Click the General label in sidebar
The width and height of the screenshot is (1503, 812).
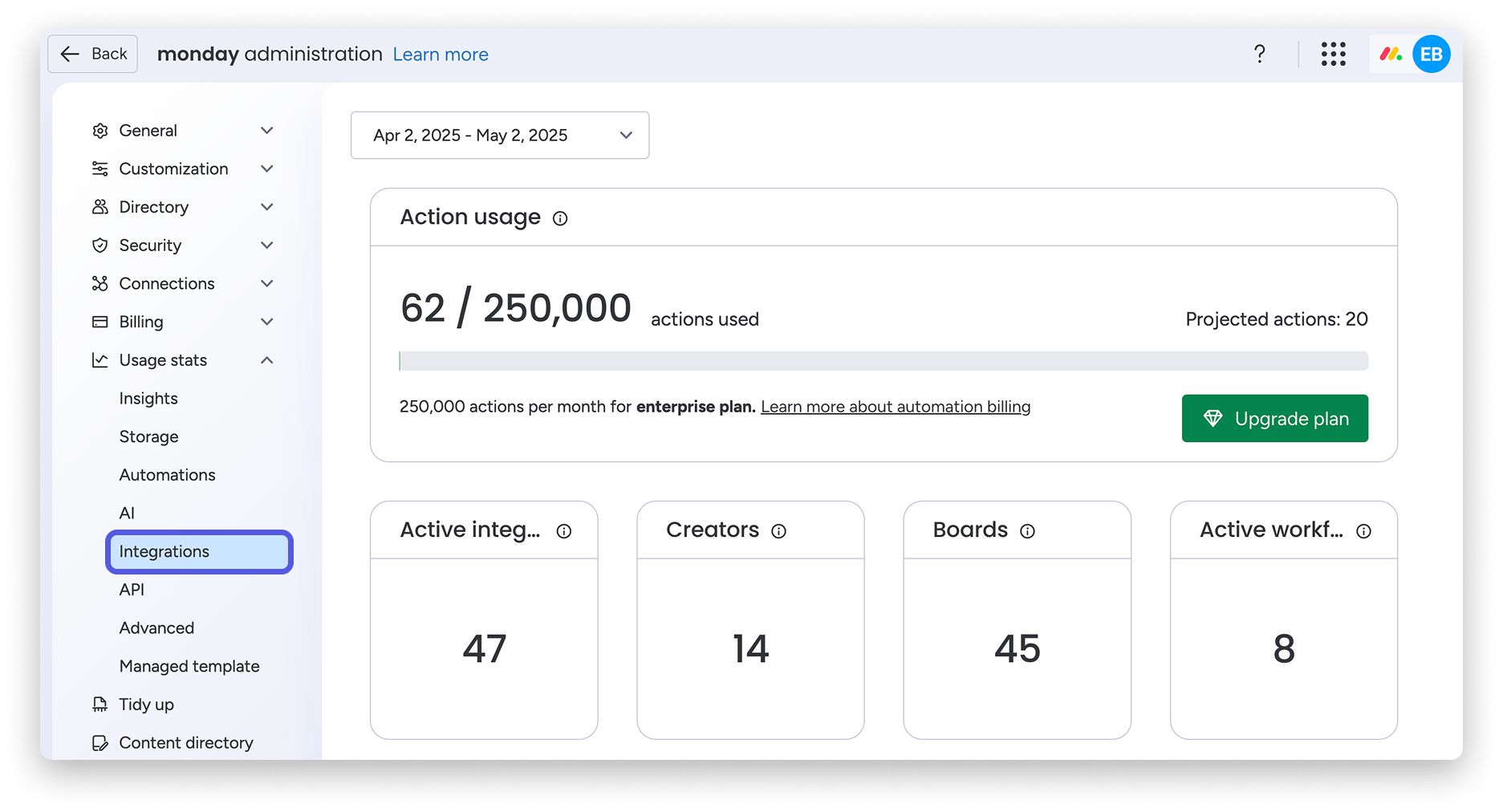tap(148, 131)
